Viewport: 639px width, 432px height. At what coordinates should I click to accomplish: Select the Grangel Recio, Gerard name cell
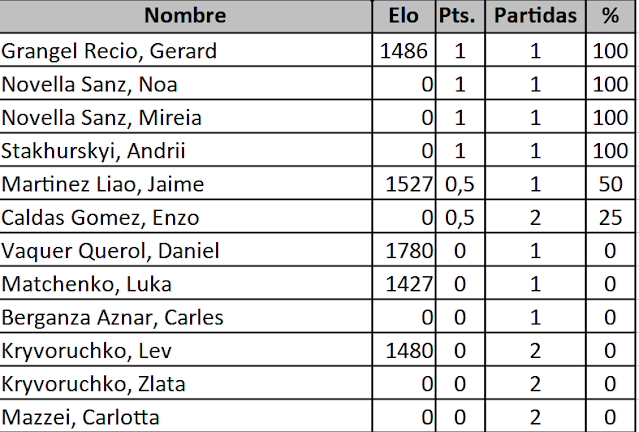[185, 50]
